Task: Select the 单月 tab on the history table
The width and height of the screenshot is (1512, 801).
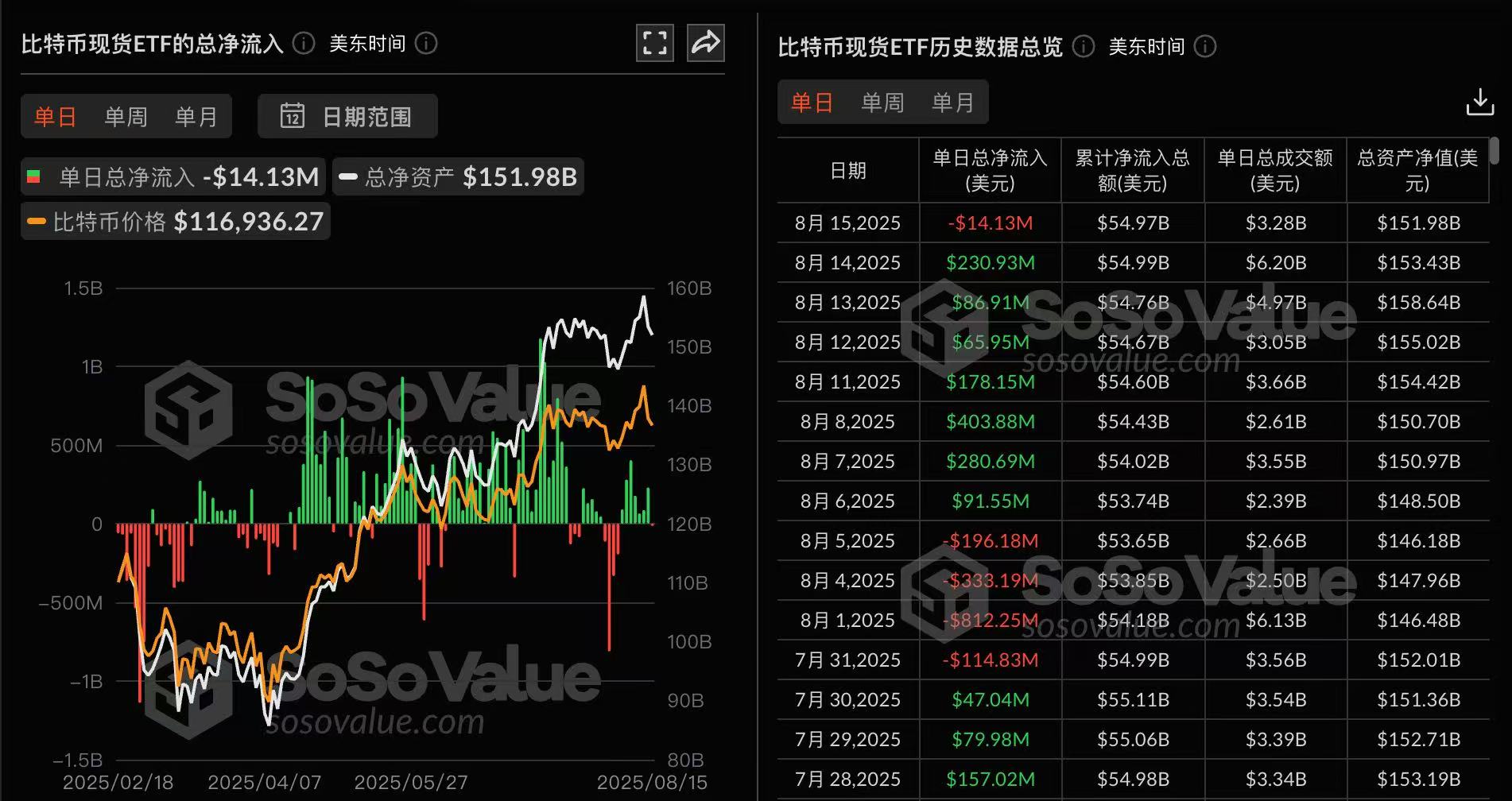Action: click(952, 102)
